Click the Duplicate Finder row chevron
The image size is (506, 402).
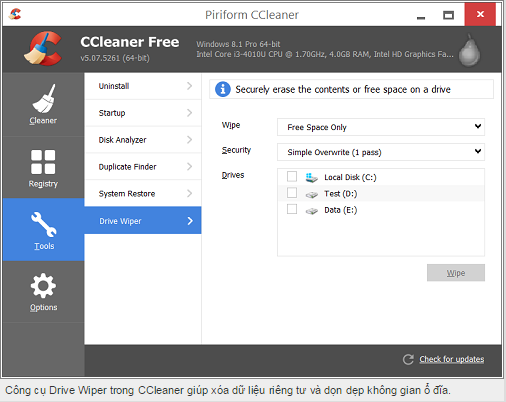[x=189, y=167]
